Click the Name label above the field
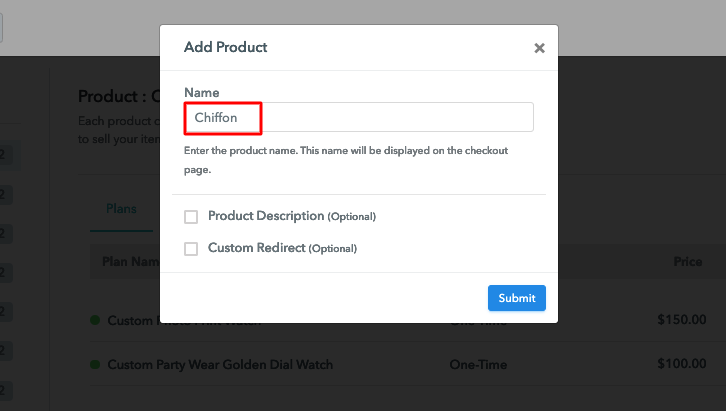 coord(201,93)
